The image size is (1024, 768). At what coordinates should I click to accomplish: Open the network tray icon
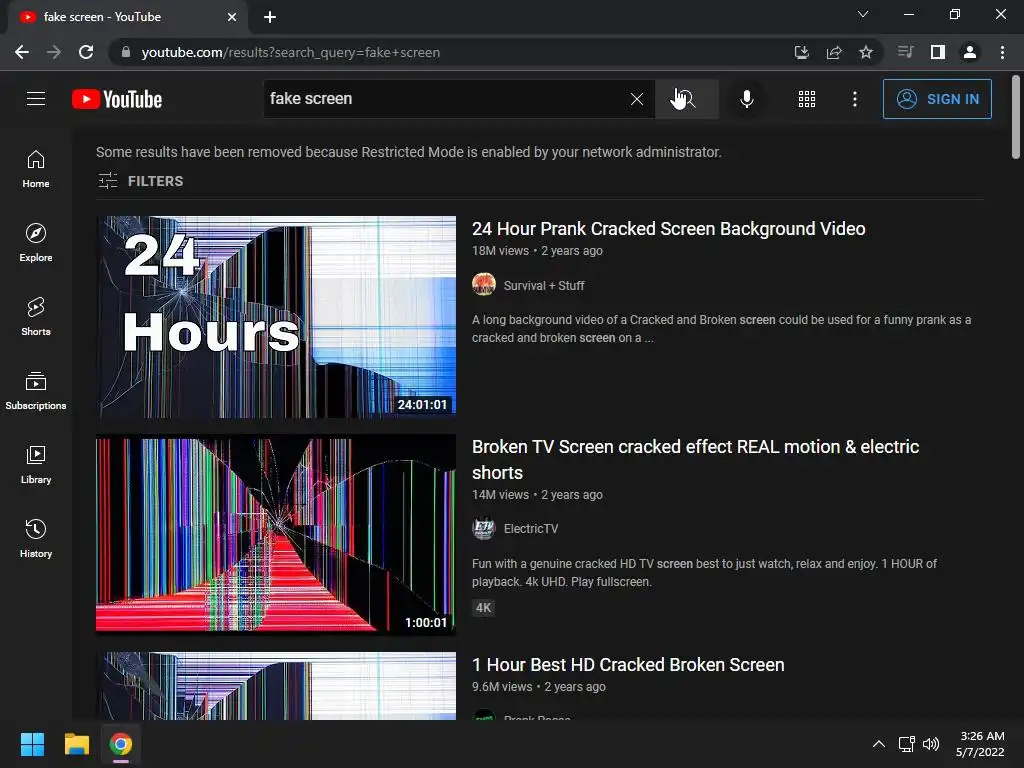click(906, 744)
